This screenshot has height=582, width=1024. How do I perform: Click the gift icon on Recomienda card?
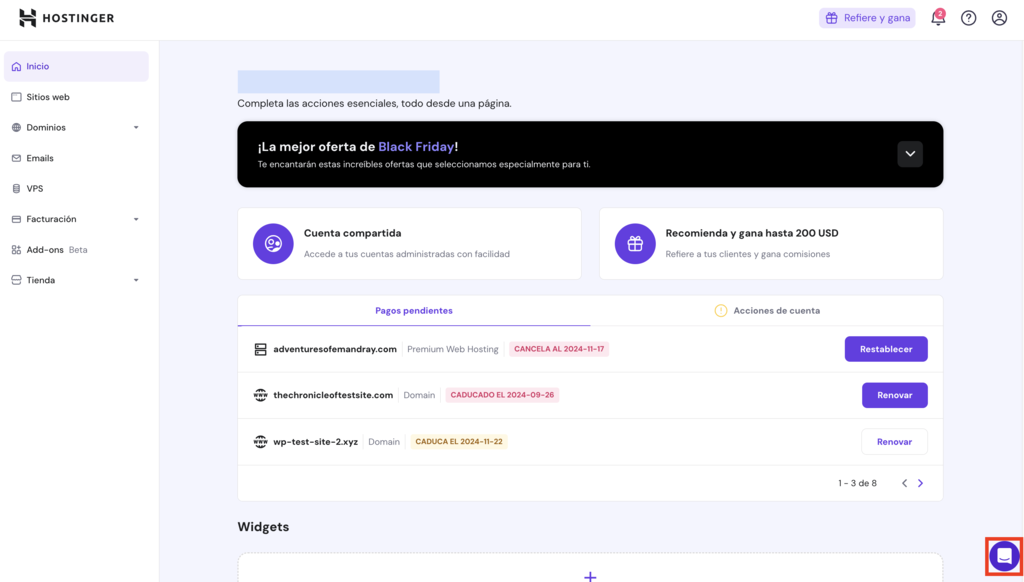635,243
